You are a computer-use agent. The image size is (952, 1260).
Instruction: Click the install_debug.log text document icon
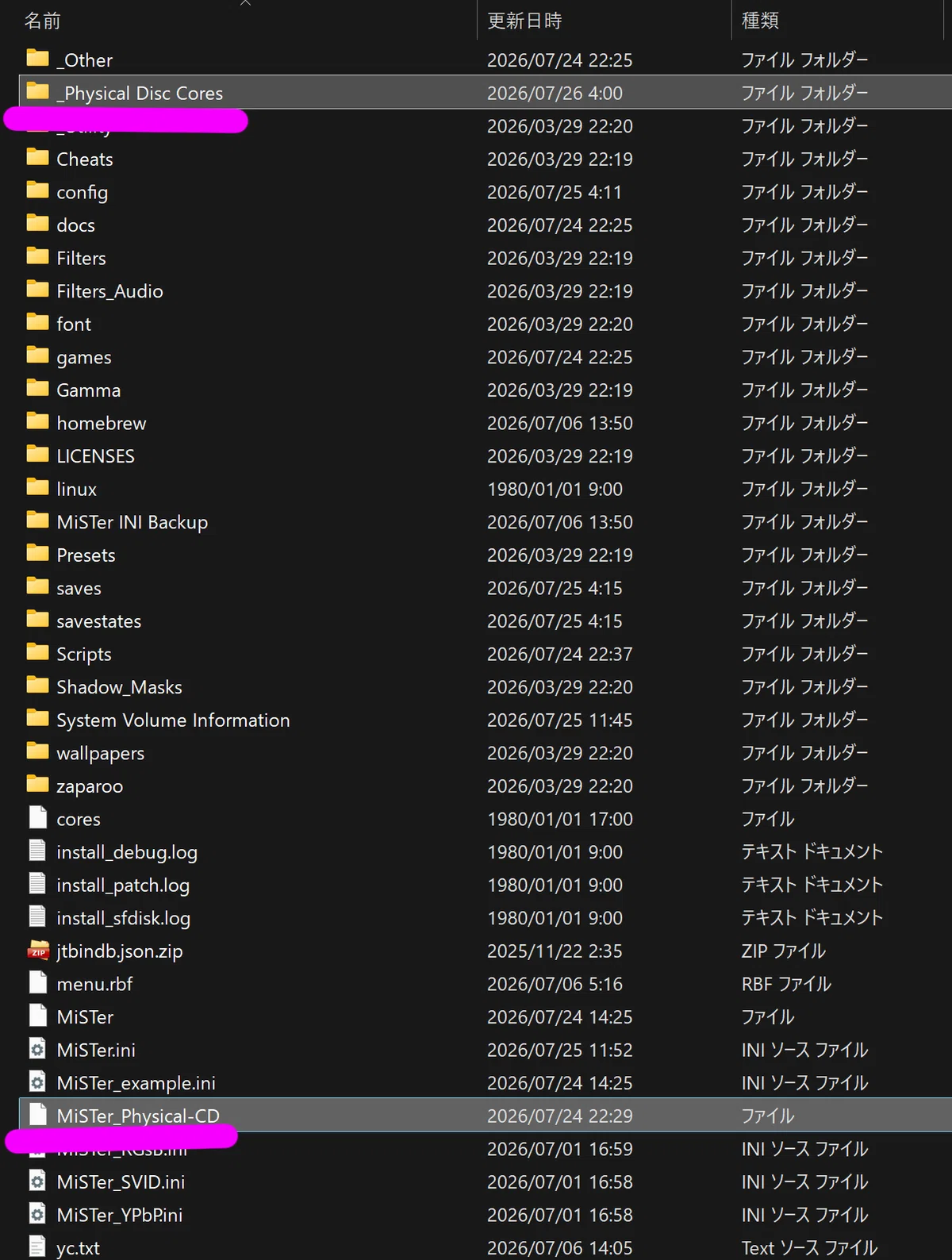coord(37,851)
